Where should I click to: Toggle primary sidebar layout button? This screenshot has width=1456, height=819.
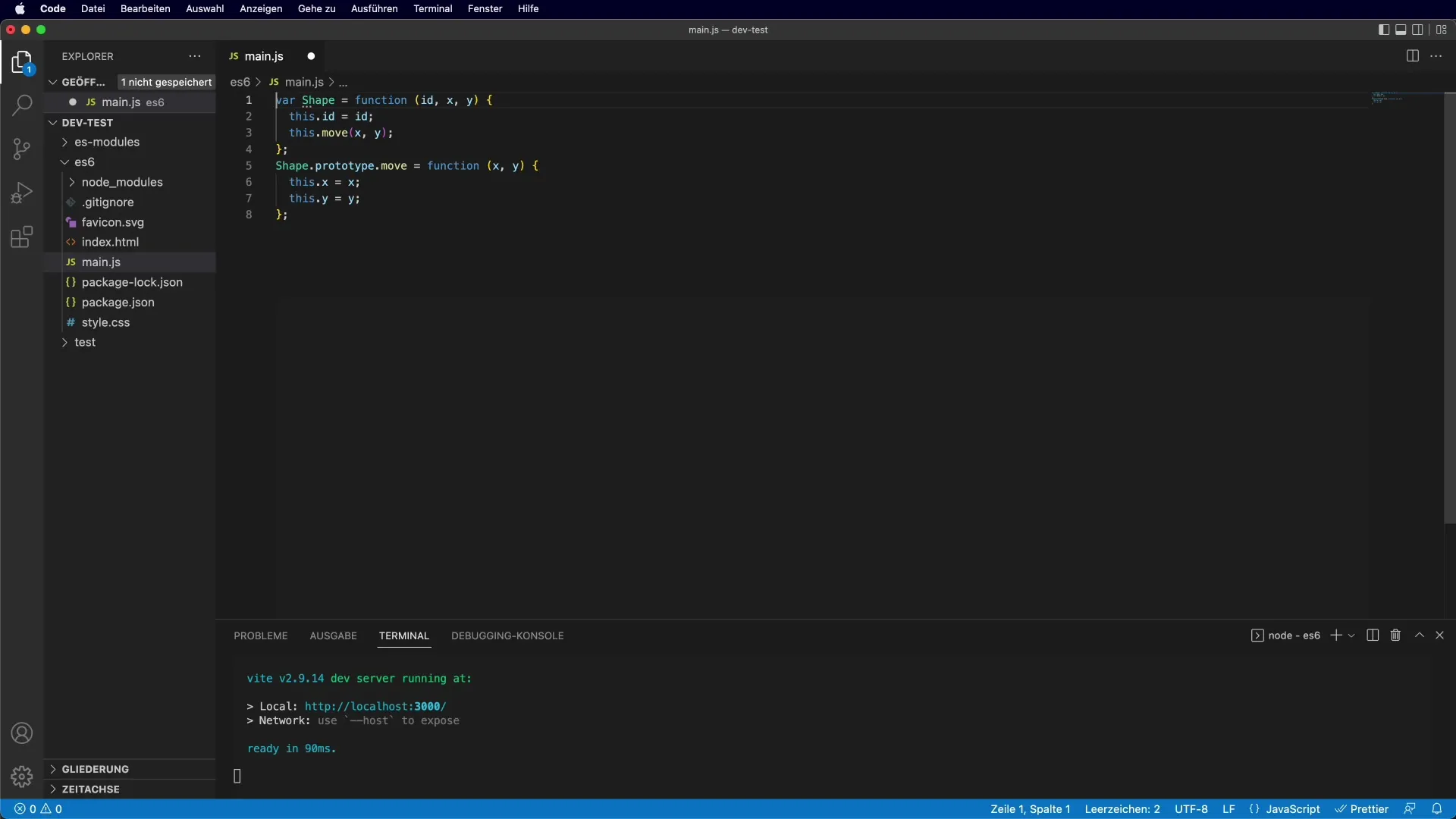1384,30
